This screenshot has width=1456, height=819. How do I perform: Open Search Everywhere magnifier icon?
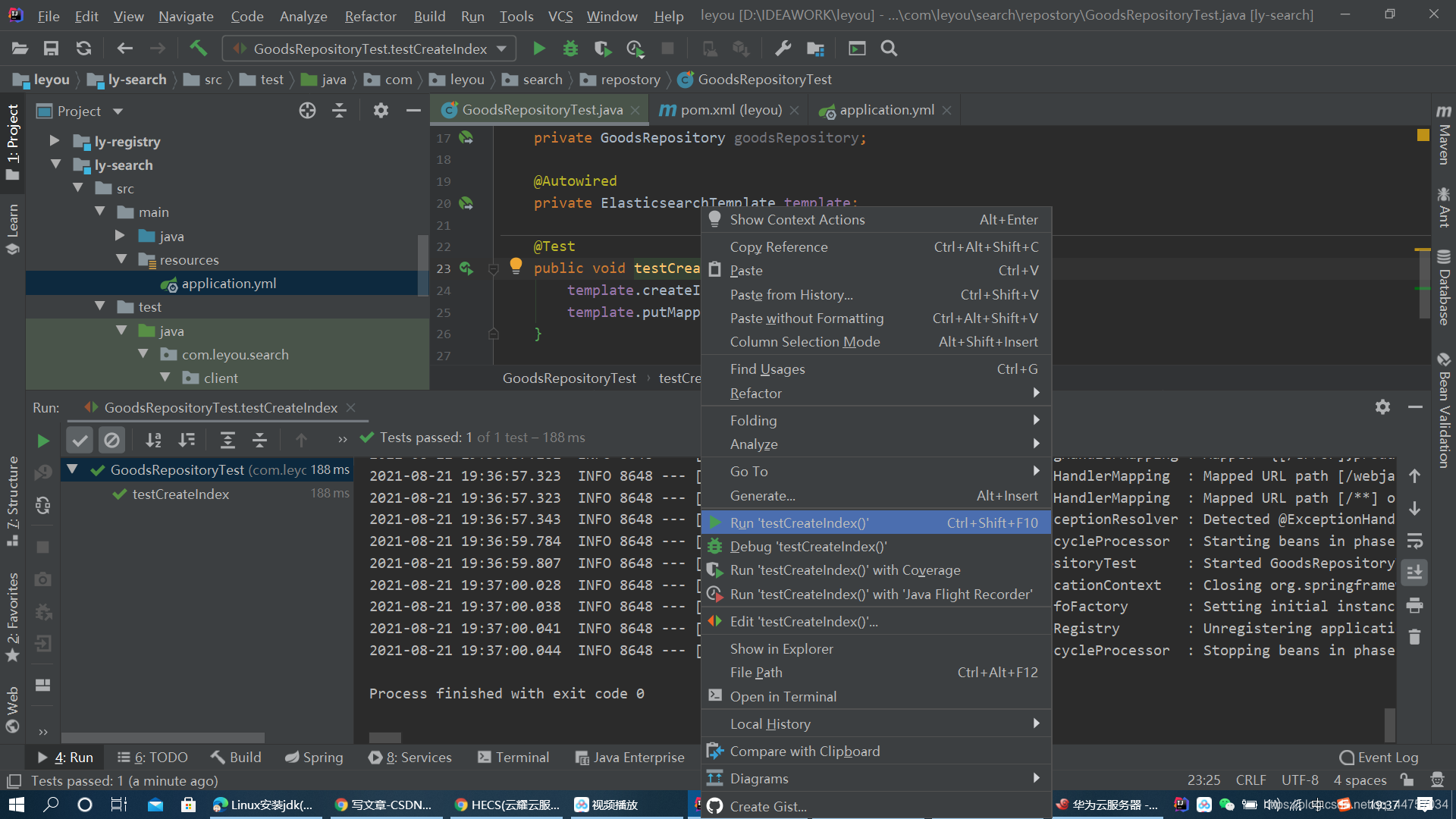(x=889, y=49)
